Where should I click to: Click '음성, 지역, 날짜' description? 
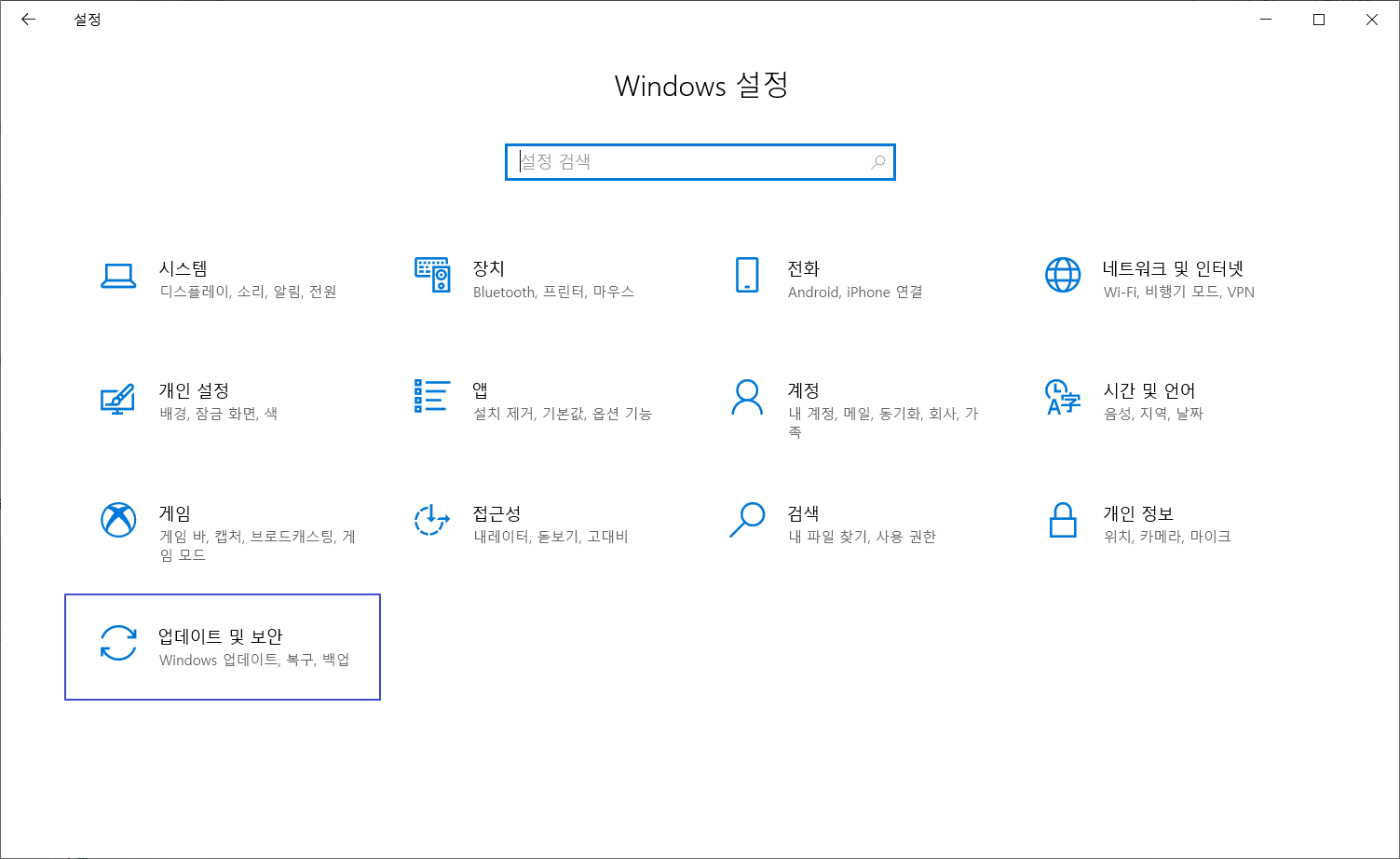pos(1153,414)
